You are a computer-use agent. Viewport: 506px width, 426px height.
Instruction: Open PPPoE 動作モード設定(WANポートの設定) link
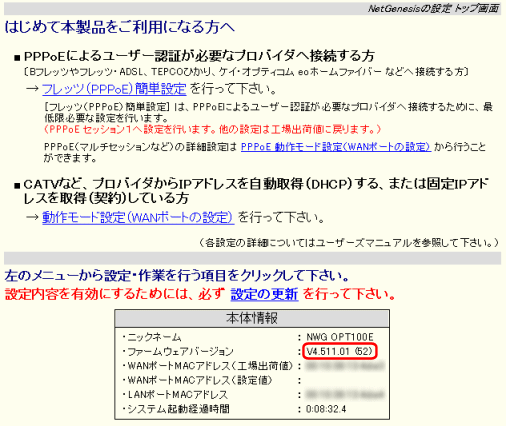[x=336, y=147]
